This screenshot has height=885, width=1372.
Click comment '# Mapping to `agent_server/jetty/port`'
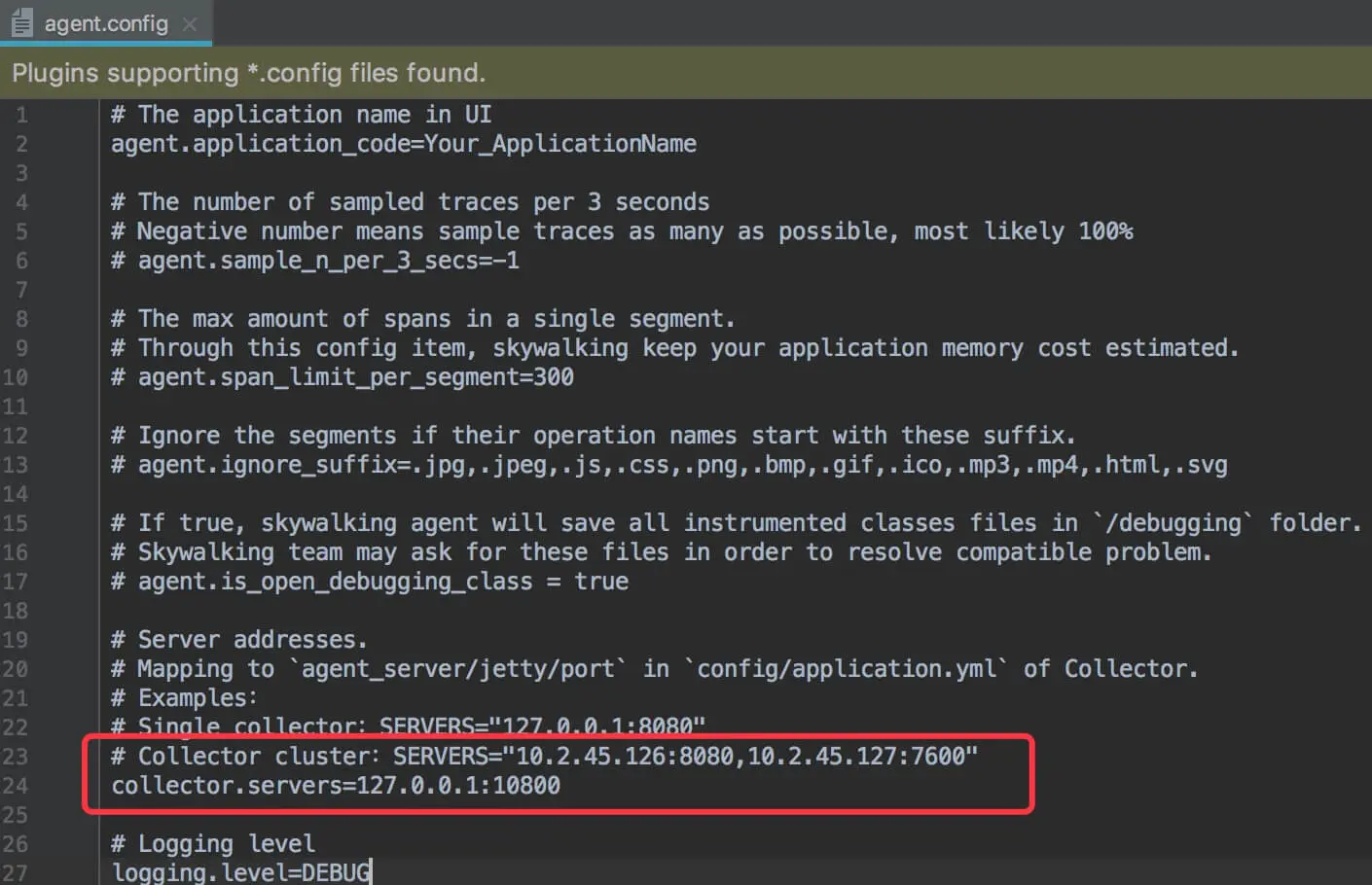tap(654, 669)
